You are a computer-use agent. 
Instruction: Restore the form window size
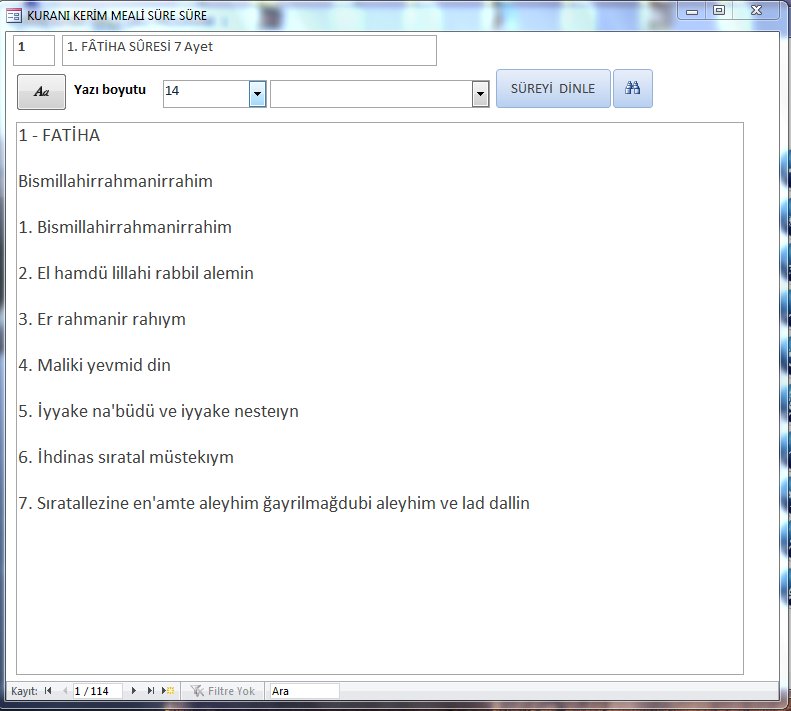click(x=718, y=10)
